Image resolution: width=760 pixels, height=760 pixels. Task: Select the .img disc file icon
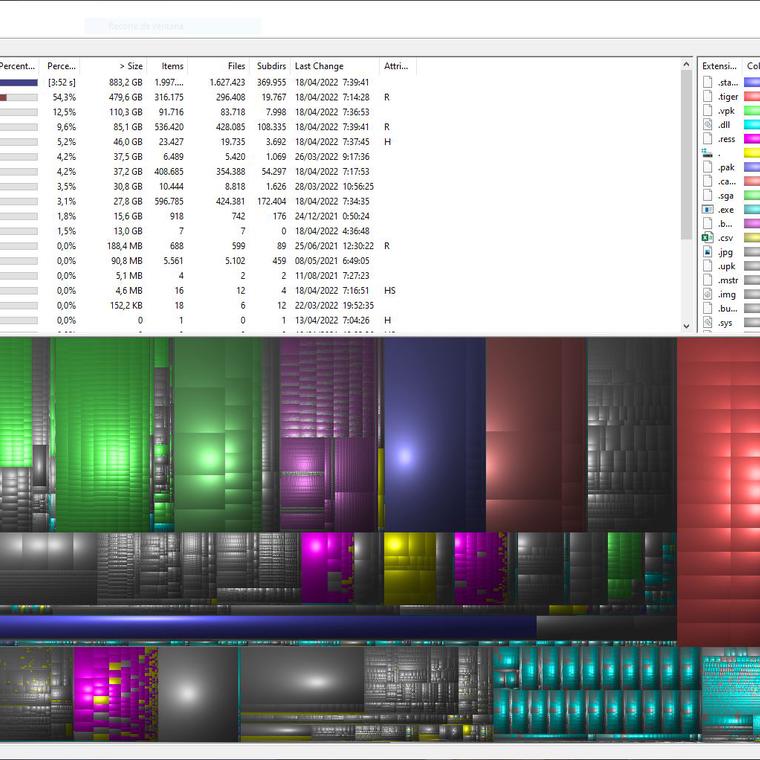click(x=707, y=295)
